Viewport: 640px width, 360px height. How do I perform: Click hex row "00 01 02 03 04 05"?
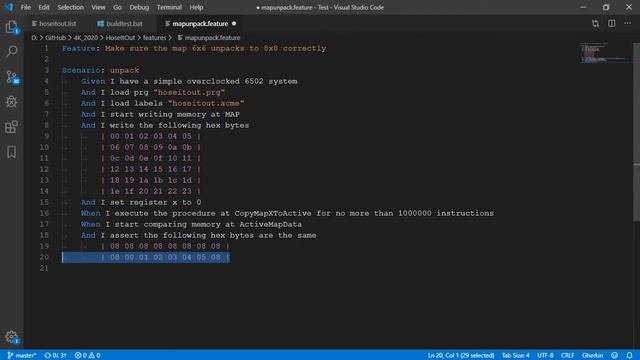pos(151,136)
